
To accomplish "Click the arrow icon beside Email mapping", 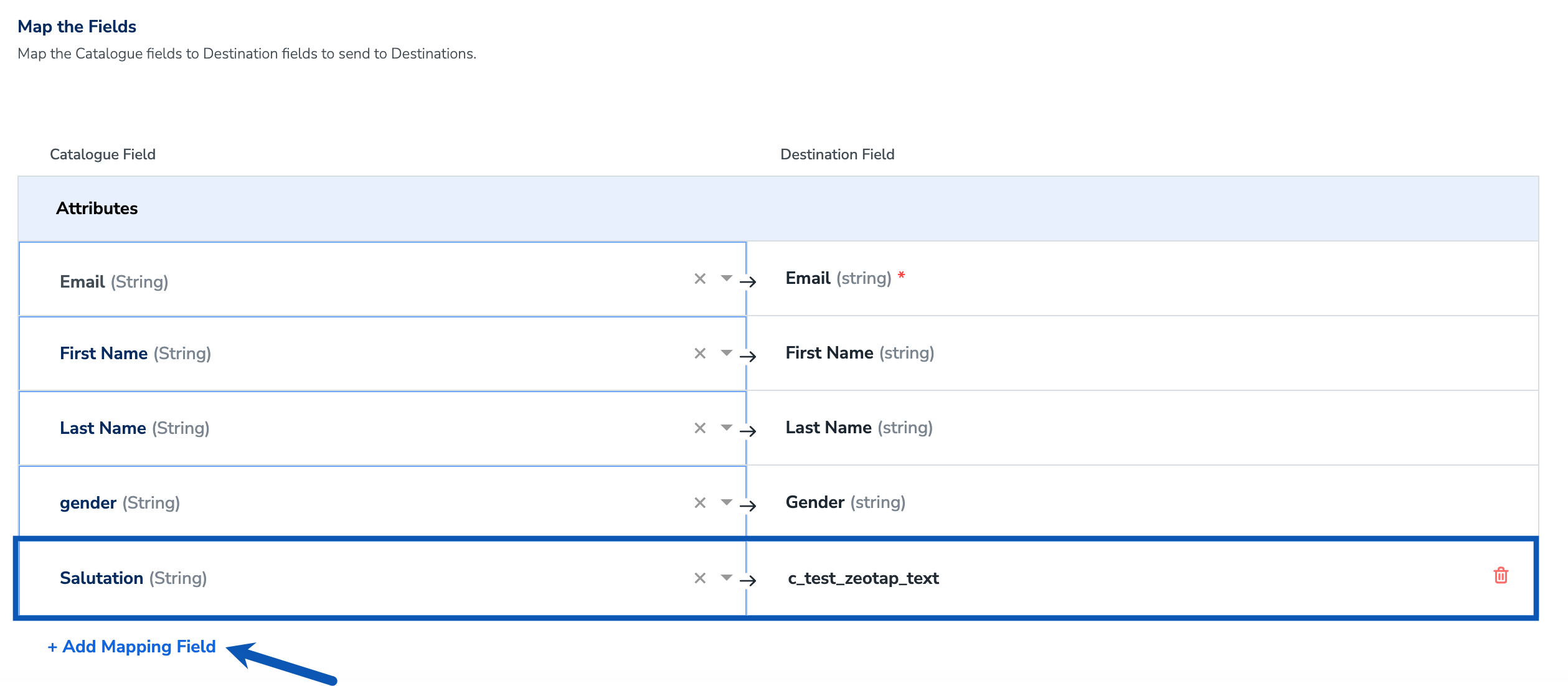I will pos(748,281).
